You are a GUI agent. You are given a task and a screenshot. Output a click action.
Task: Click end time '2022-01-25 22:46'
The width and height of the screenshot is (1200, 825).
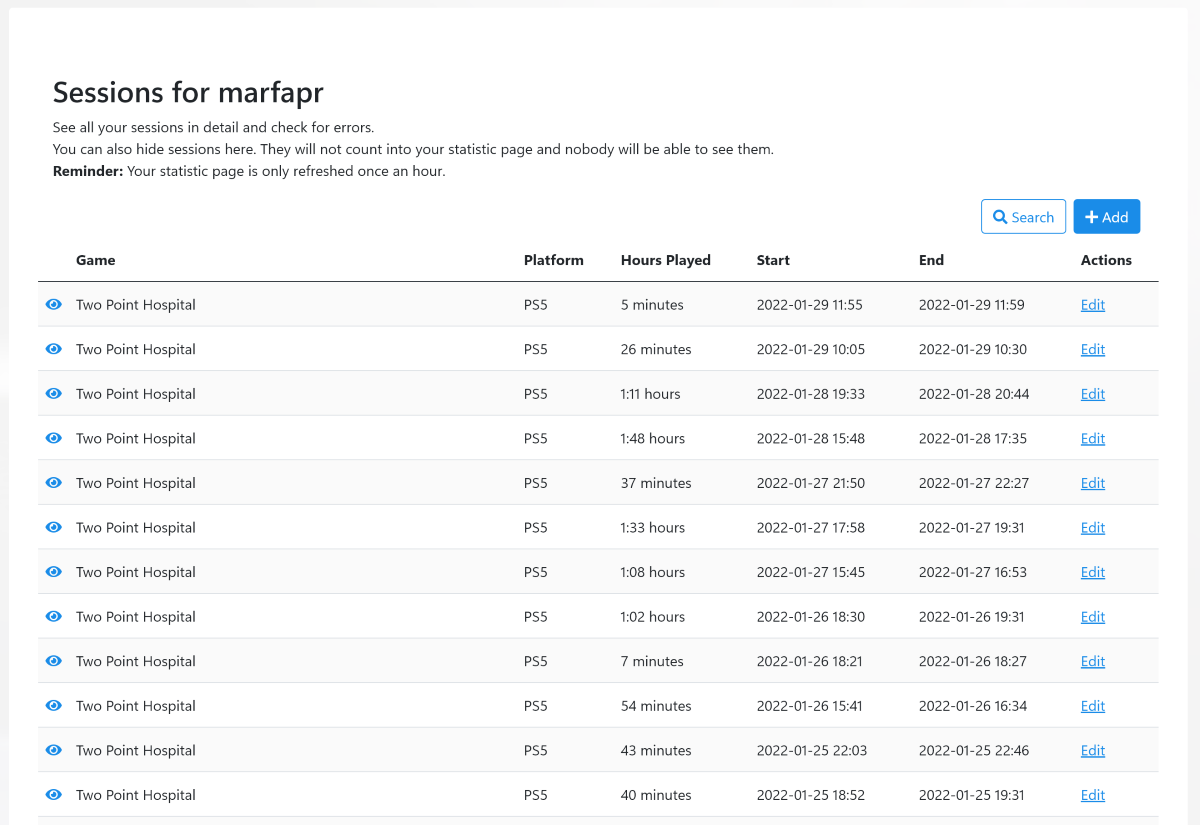click(x=973, y=750)
